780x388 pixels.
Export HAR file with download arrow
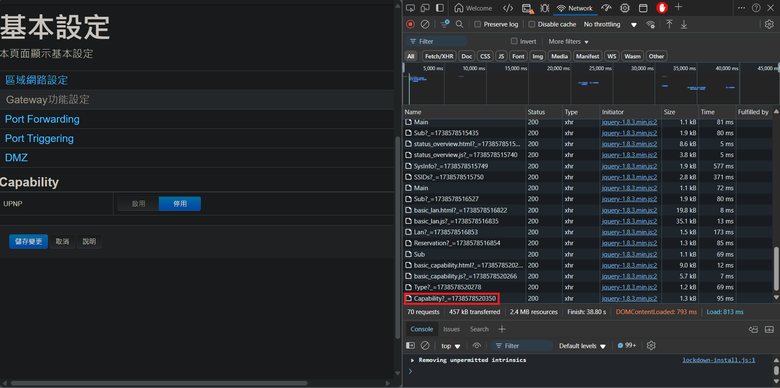tap(684, 24)
